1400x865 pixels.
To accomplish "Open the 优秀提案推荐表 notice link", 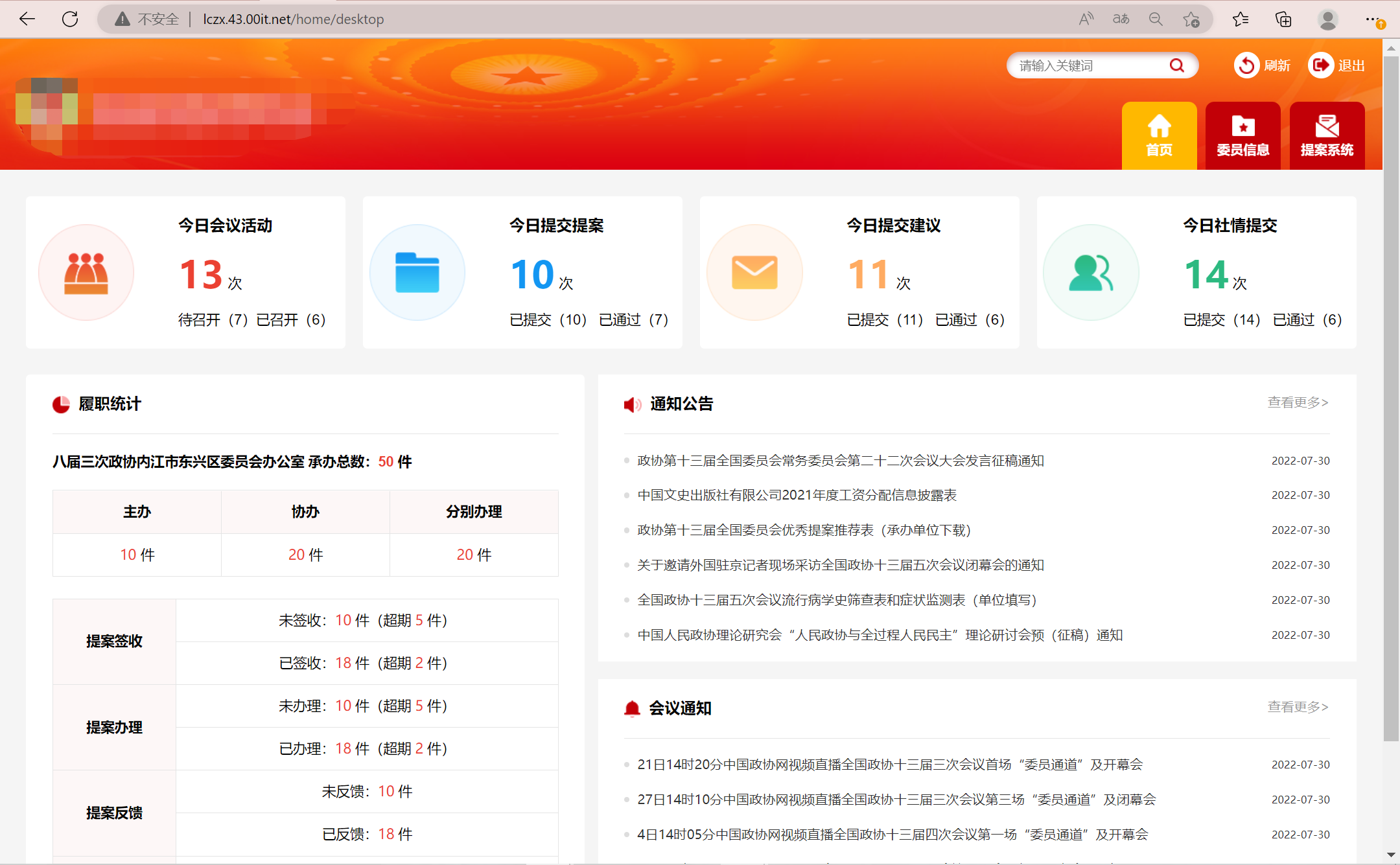I will (804, 530).
